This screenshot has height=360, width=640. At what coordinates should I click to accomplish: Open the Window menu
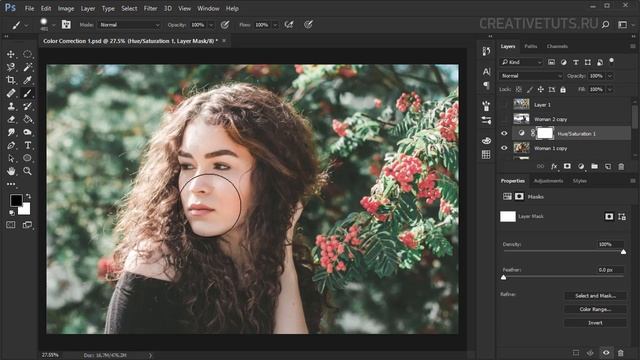click(208, 8)
